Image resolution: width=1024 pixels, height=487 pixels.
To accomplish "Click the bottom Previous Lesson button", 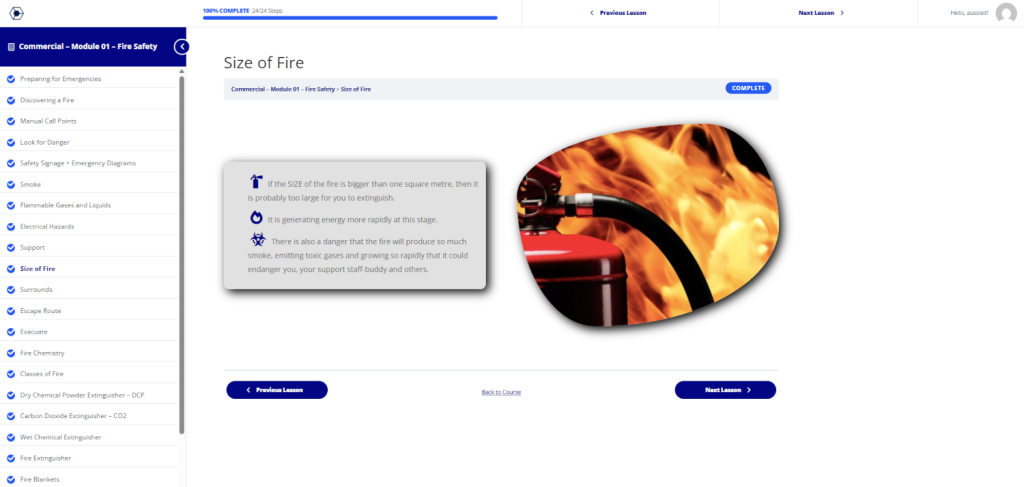I will [277, 390].
